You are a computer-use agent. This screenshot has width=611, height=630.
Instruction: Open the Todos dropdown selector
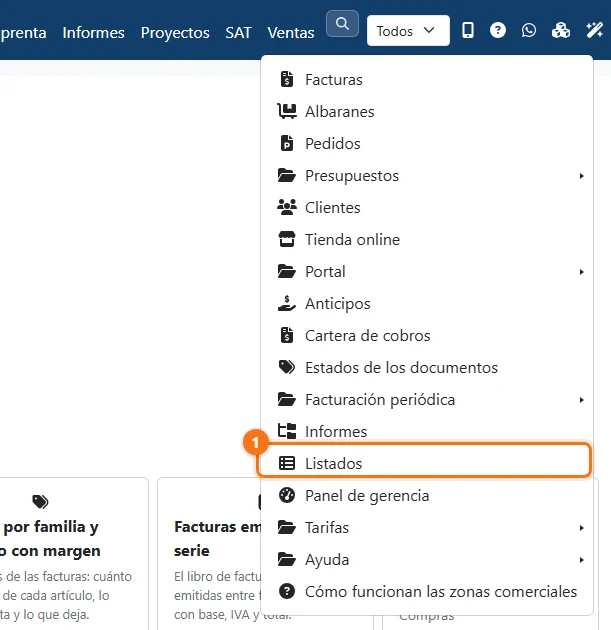coord(408,31)
